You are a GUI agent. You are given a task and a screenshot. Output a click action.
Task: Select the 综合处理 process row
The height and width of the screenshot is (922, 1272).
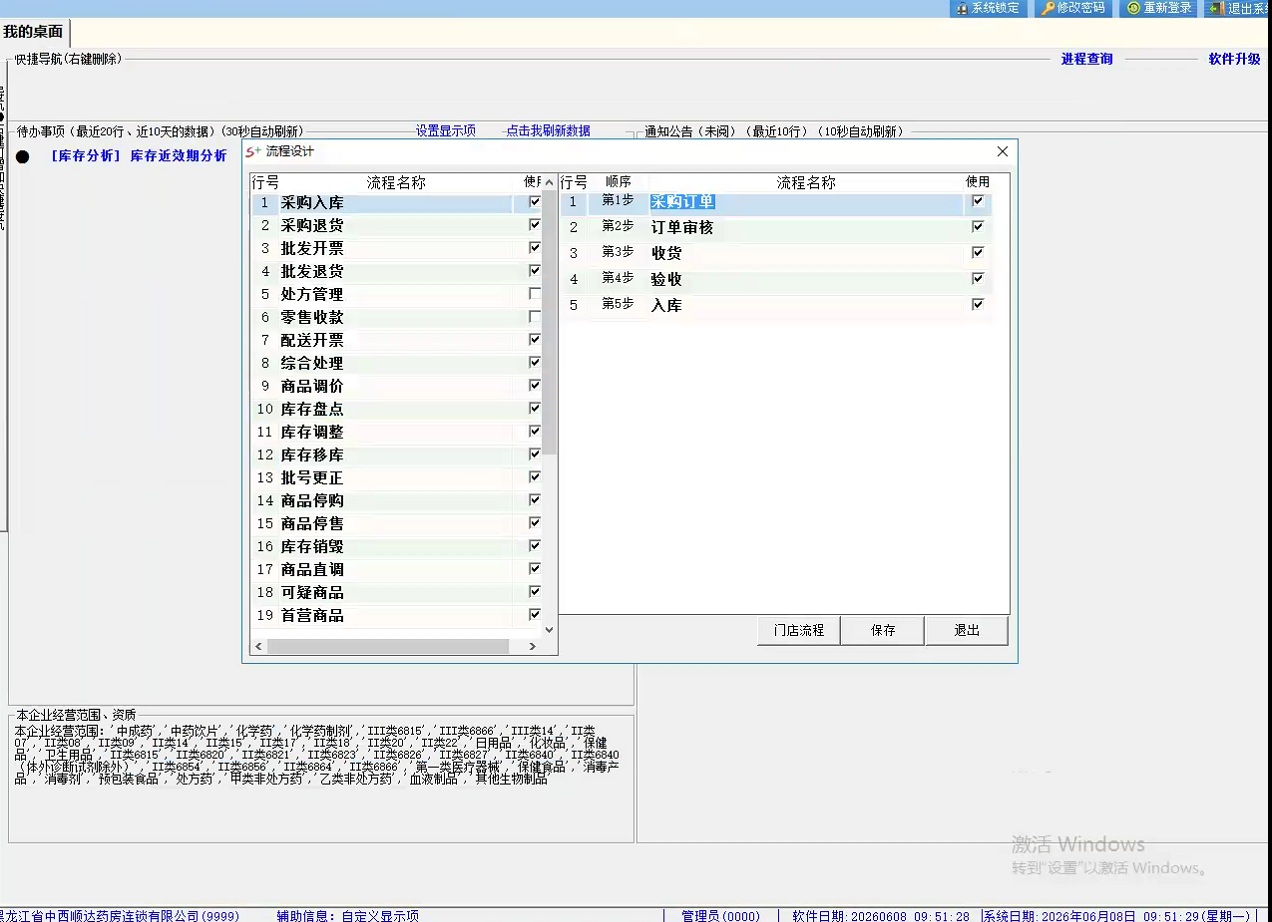tap(396, 363)
